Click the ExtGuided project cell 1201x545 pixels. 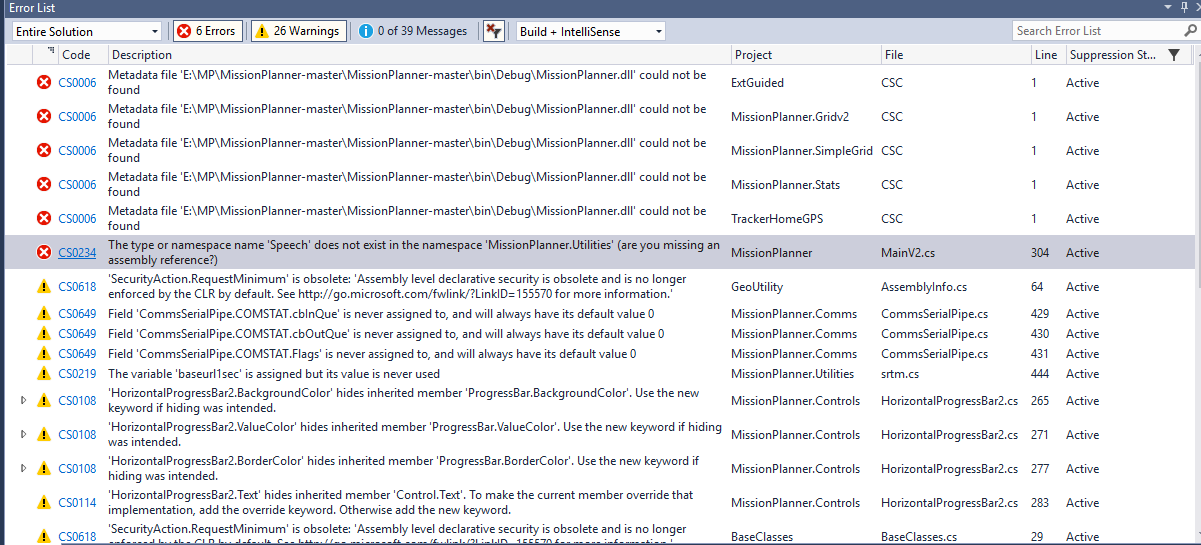tap(757, 83)
